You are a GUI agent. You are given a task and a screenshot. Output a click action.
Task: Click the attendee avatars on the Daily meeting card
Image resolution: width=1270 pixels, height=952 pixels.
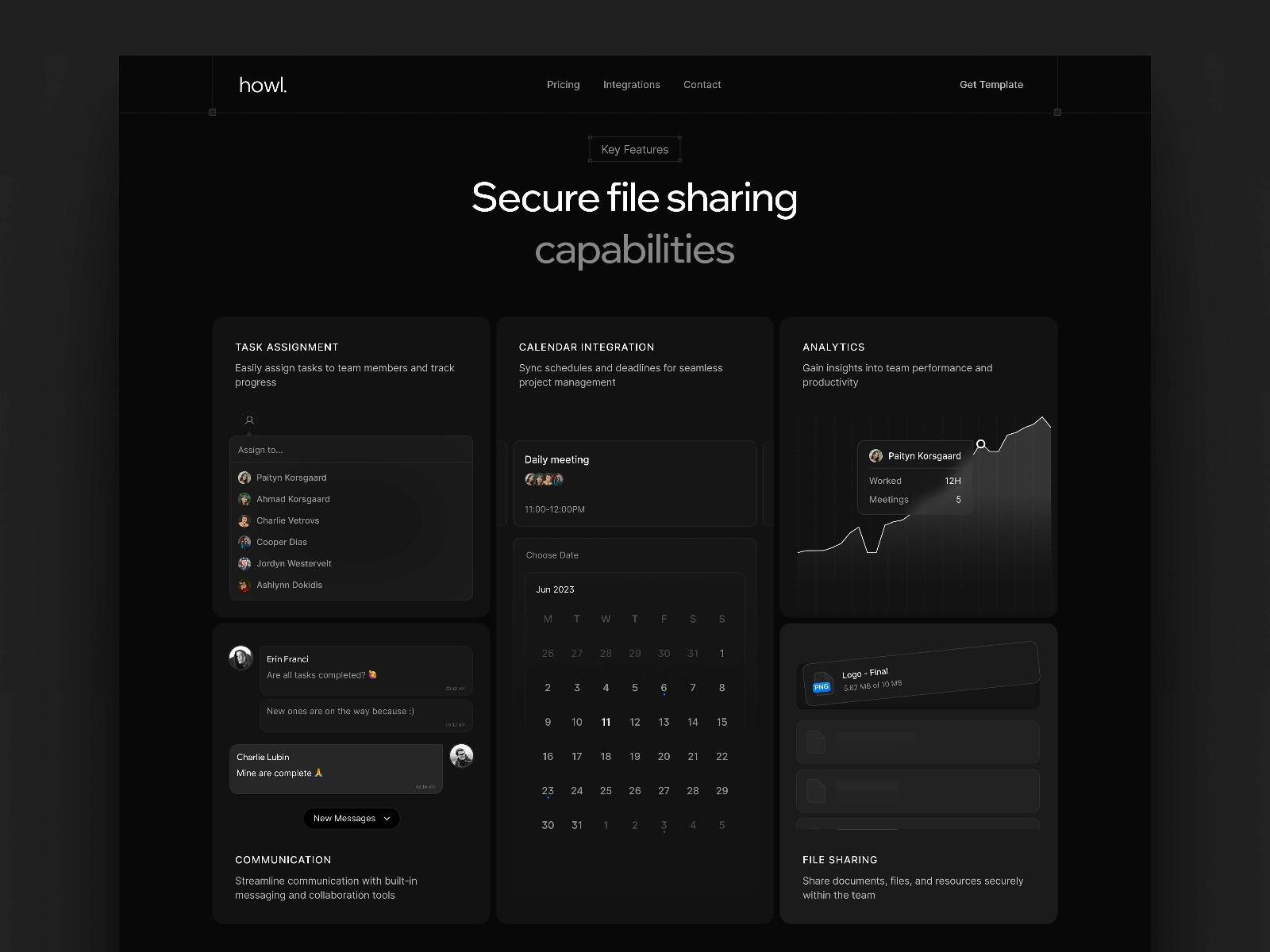click(x=543, y=479)
